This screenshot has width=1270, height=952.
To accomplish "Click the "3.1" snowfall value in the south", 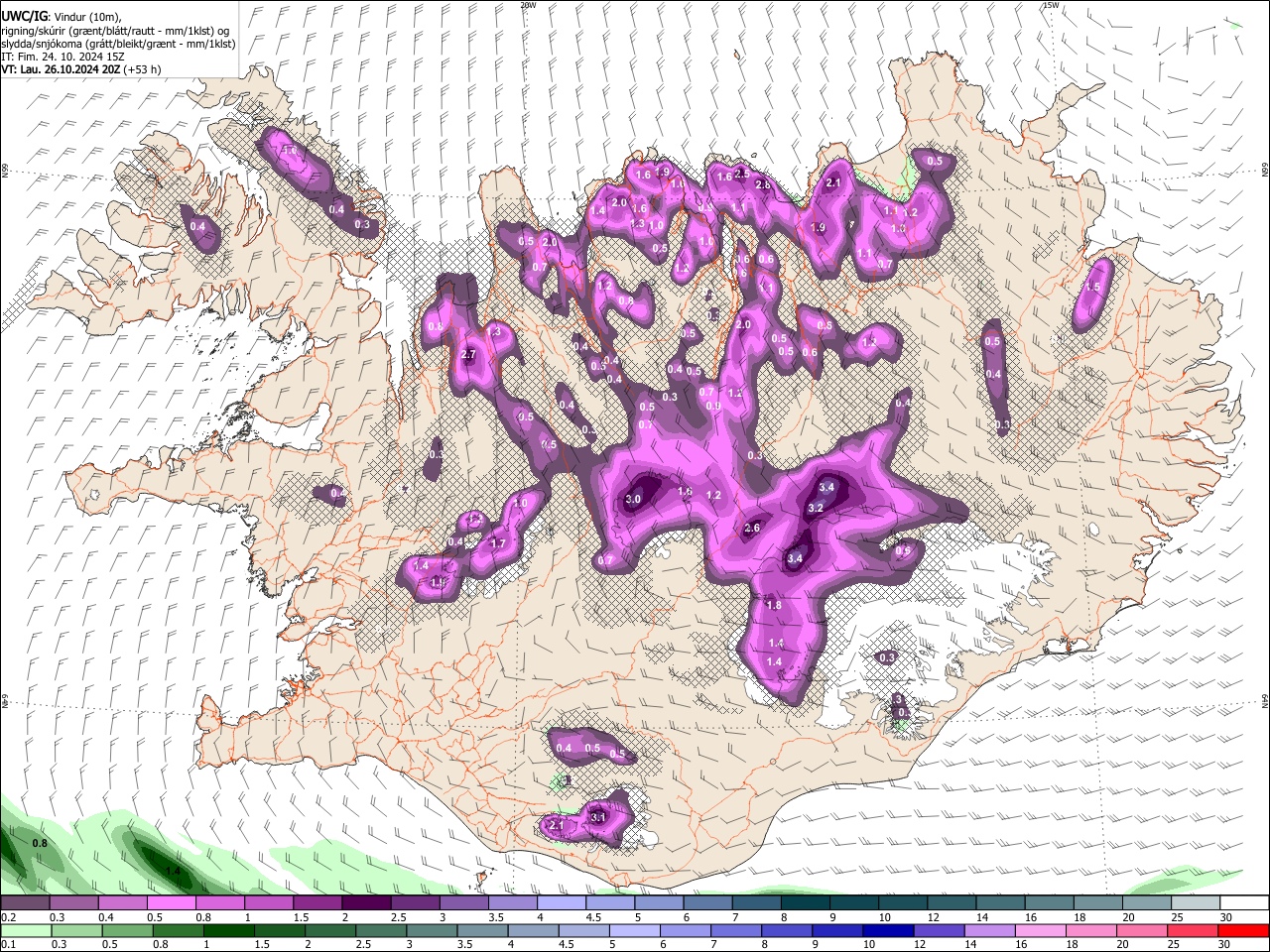I will 598,817.
